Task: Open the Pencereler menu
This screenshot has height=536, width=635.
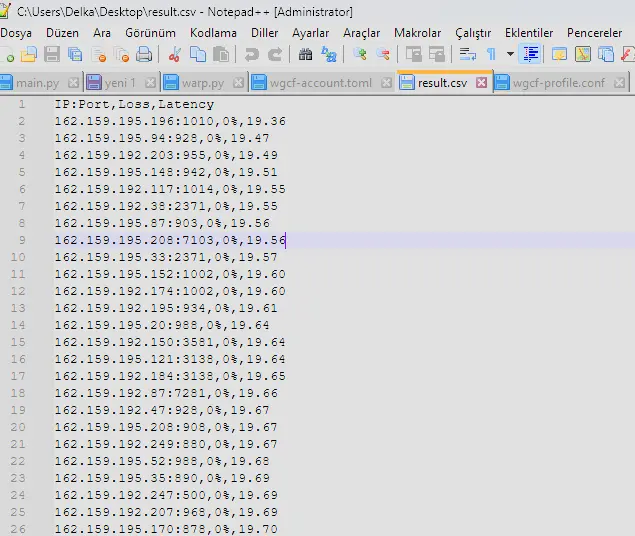Action: [x=594, y=33]
